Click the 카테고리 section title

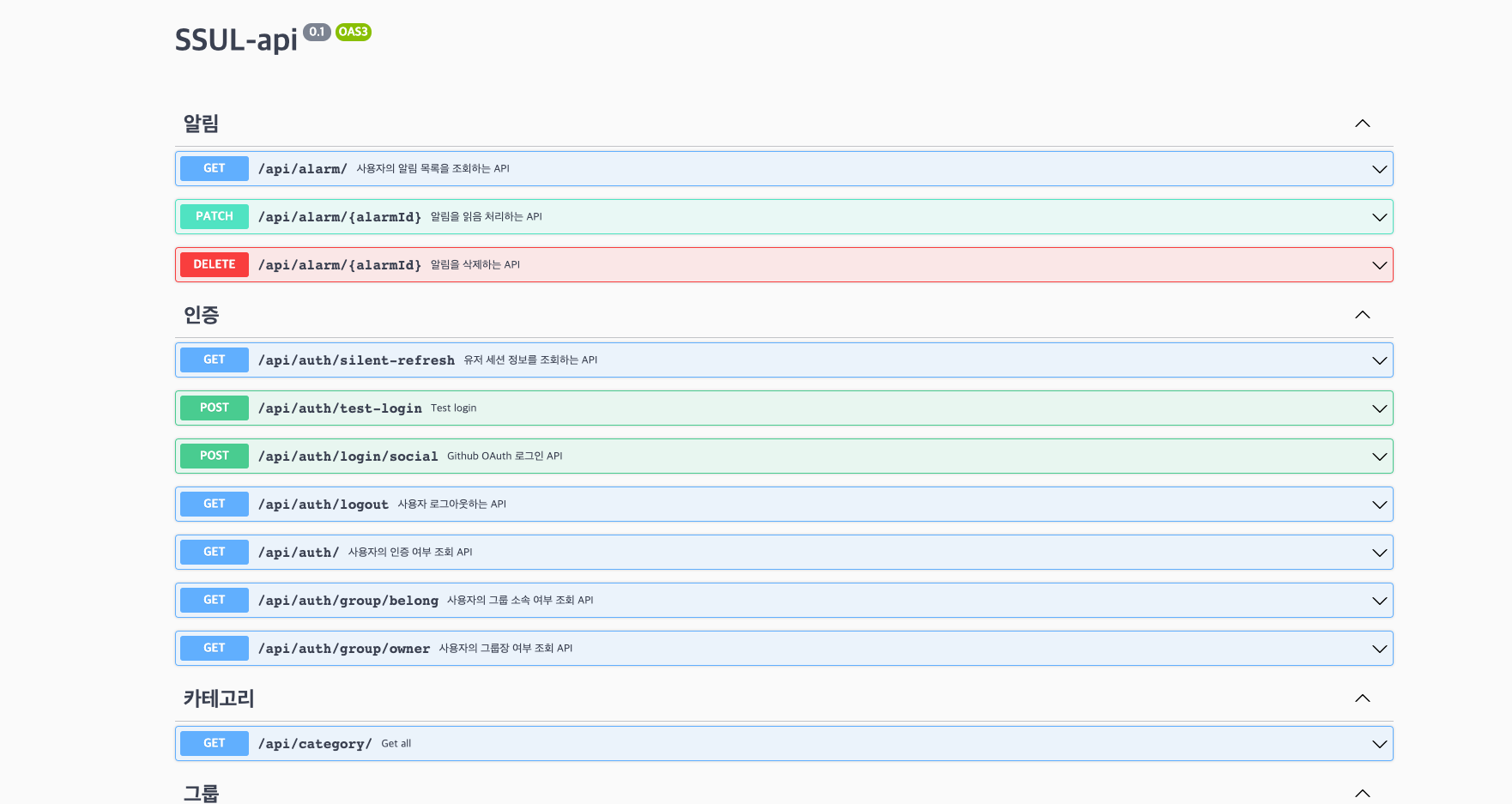[x=219, y=698]
